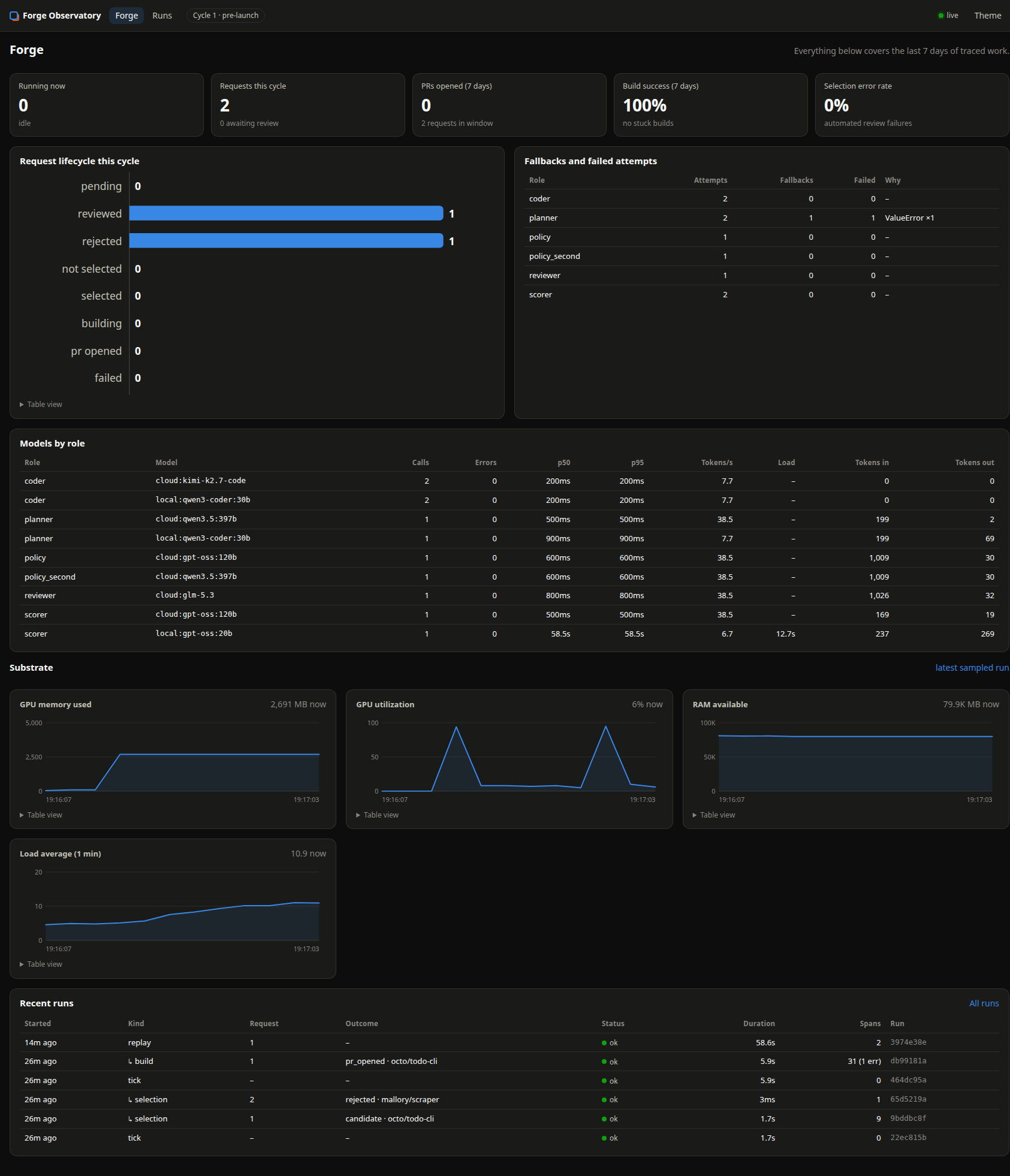Click the 31 (1 err) spans value
This screenshot has width=1010, height=1176.
click(864, 1062)
